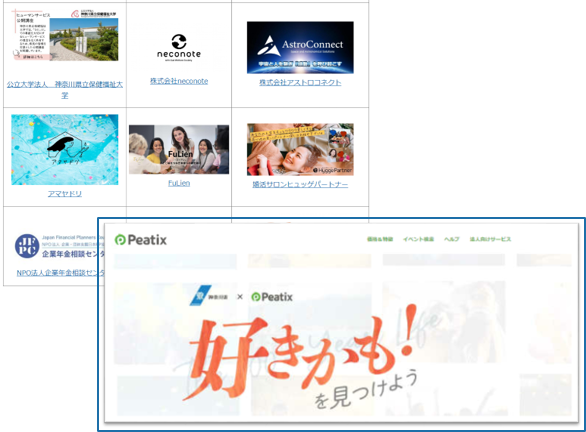Click the 好きかも! headline banner
Viewport: 586px width, 432px height.
coord(301,351)
